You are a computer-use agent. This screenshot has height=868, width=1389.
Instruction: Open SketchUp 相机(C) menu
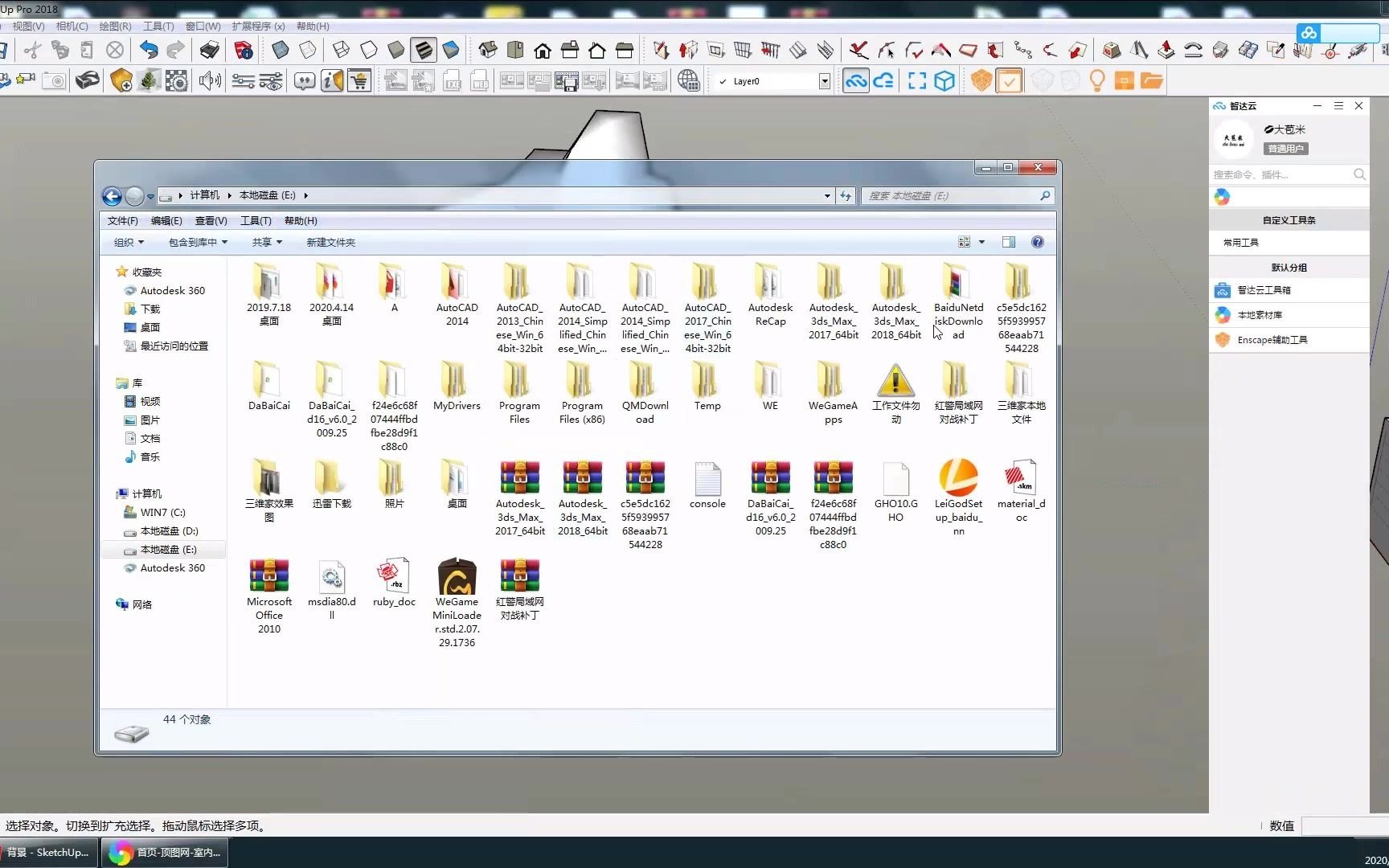(72, 26)
